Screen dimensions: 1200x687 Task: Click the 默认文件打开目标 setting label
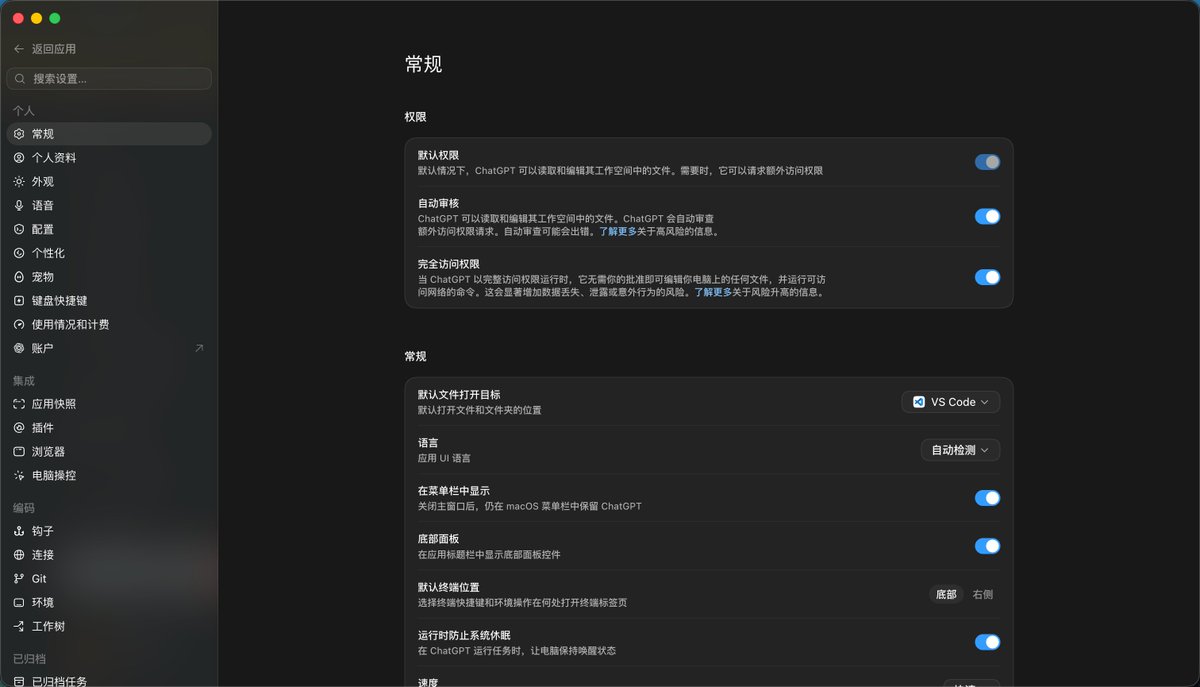point(459,395)
